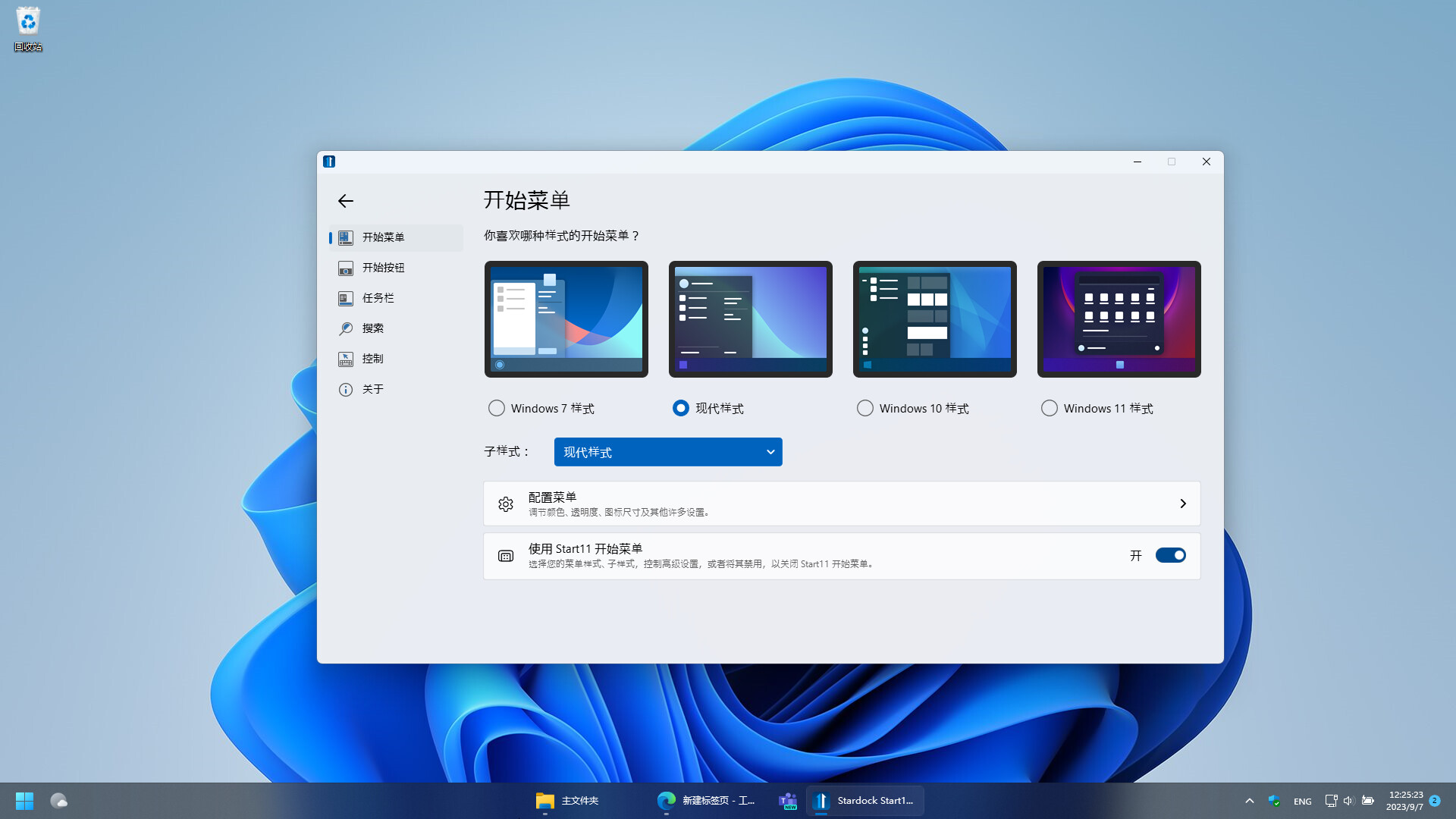Click the 任务栏 sidebar icon
The image size is (1456, 819).
[x=346, y=299]
